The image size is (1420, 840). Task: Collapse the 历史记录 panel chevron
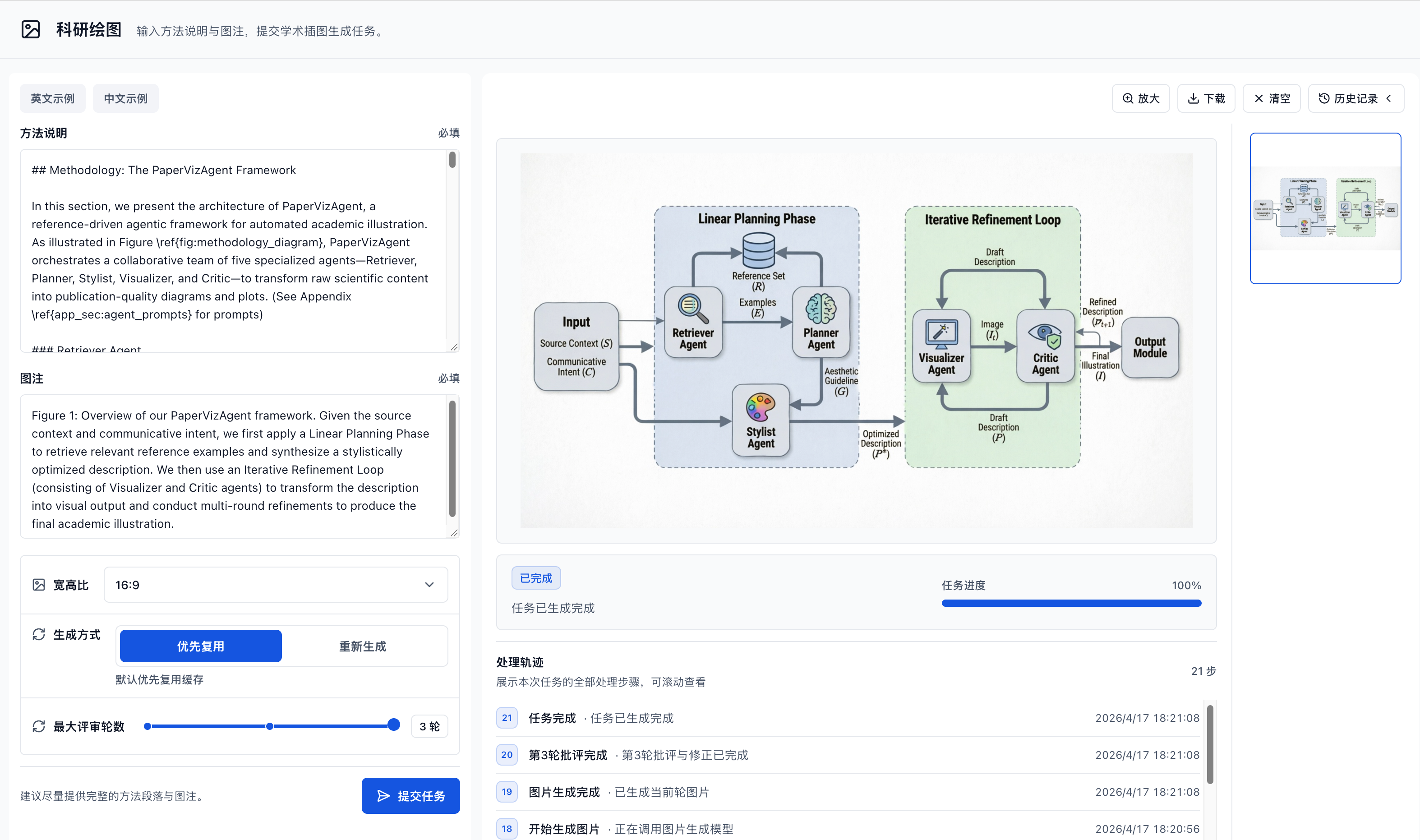pos(1388,98)
